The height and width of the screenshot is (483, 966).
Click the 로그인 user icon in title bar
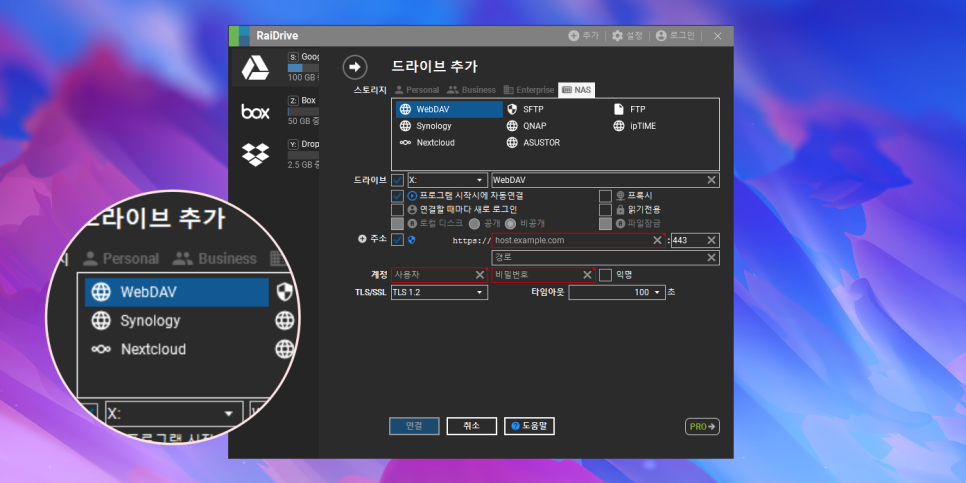pos(661,36)
